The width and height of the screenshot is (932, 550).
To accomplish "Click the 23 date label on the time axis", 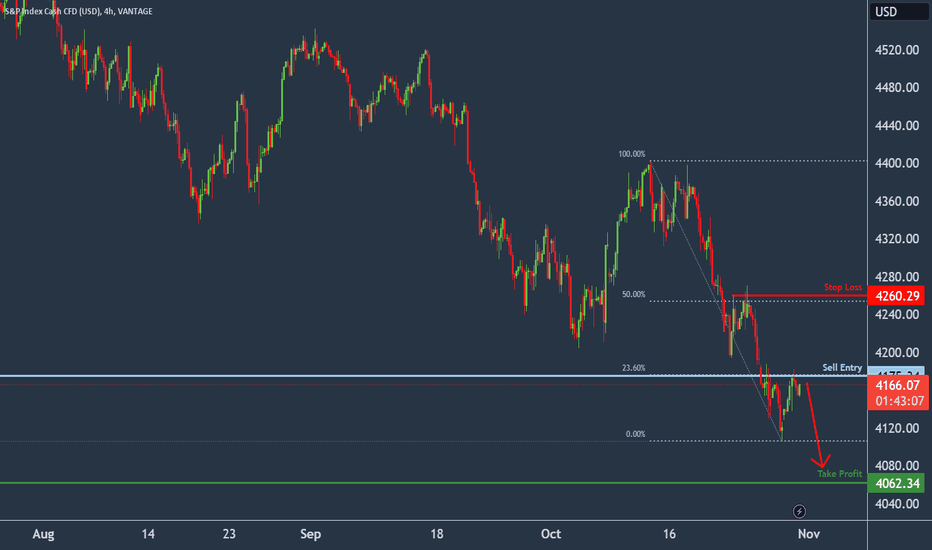I will point(229,534).
